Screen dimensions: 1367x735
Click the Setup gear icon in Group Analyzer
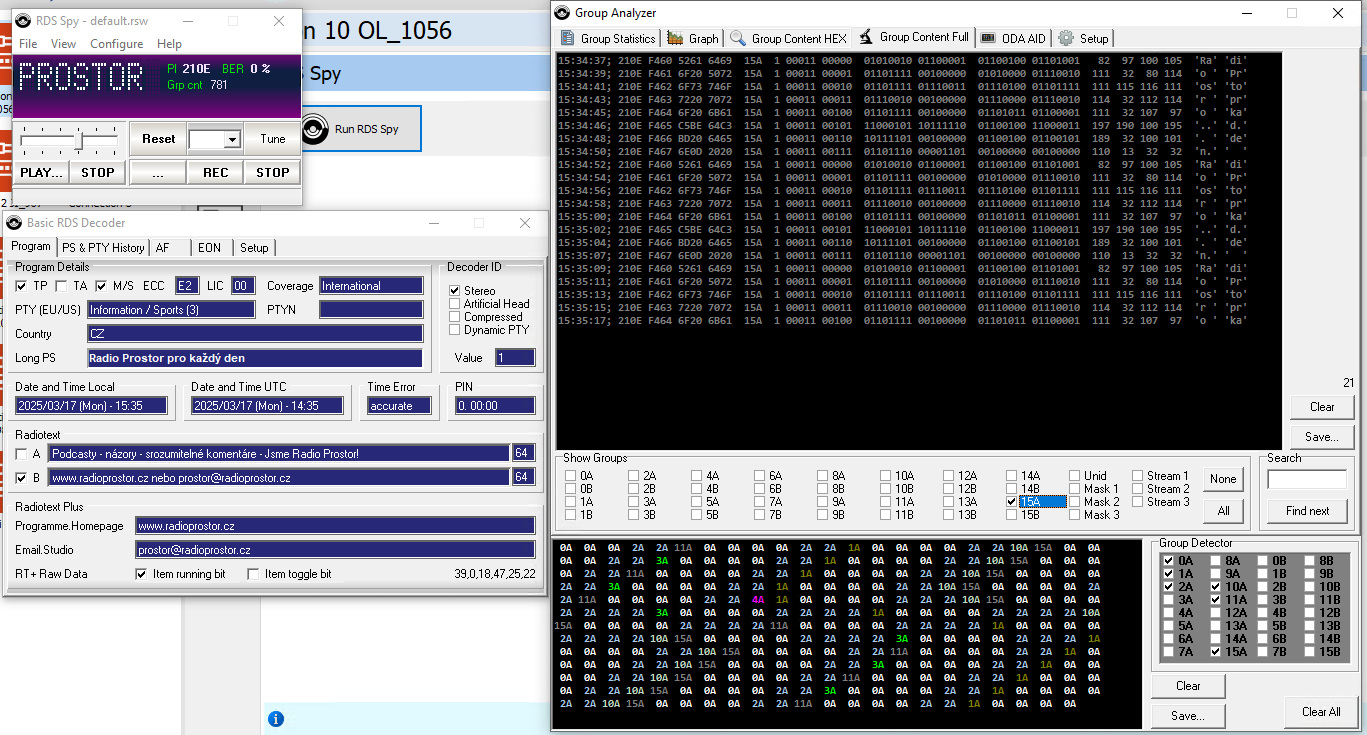pyautogui.click(x=1066, y=38)
